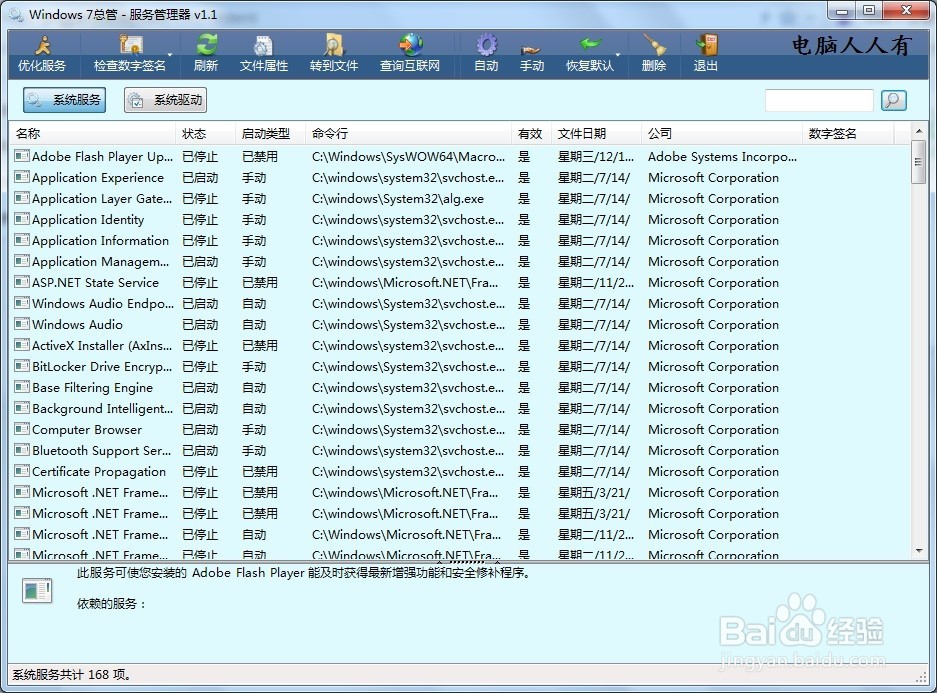Select the Application Information service
This screenshot has width=937, height=693.
(460, 241)
